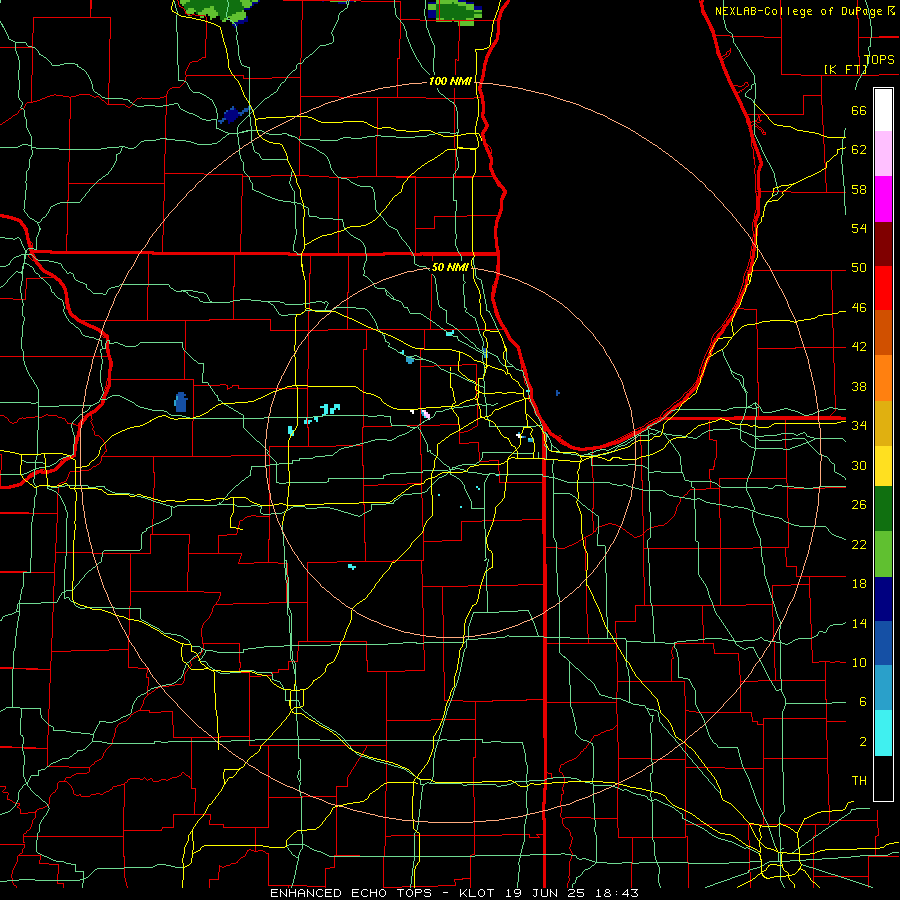
Task: Click the navy echo blob near northwest
Action: coord(233,114)
